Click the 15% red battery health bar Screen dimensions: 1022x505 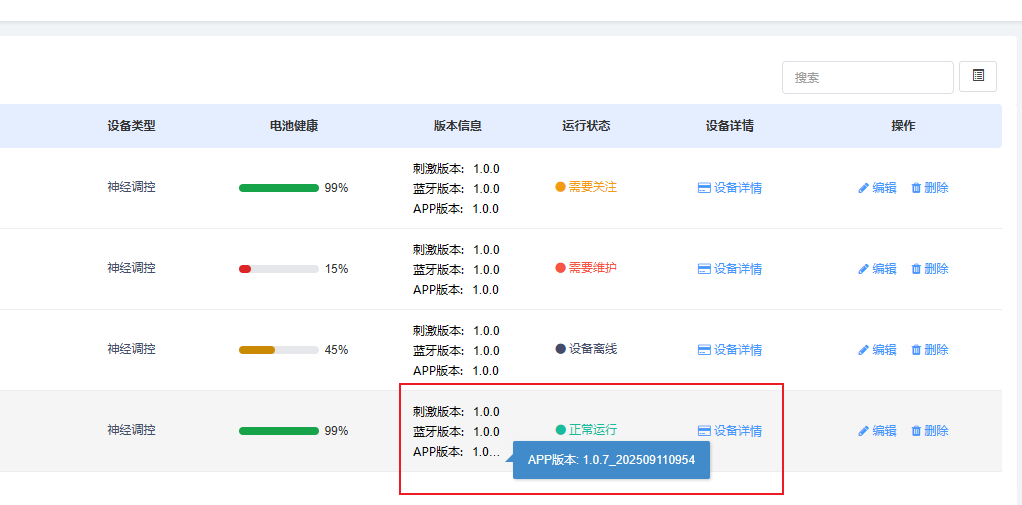(x=278, y=268)
